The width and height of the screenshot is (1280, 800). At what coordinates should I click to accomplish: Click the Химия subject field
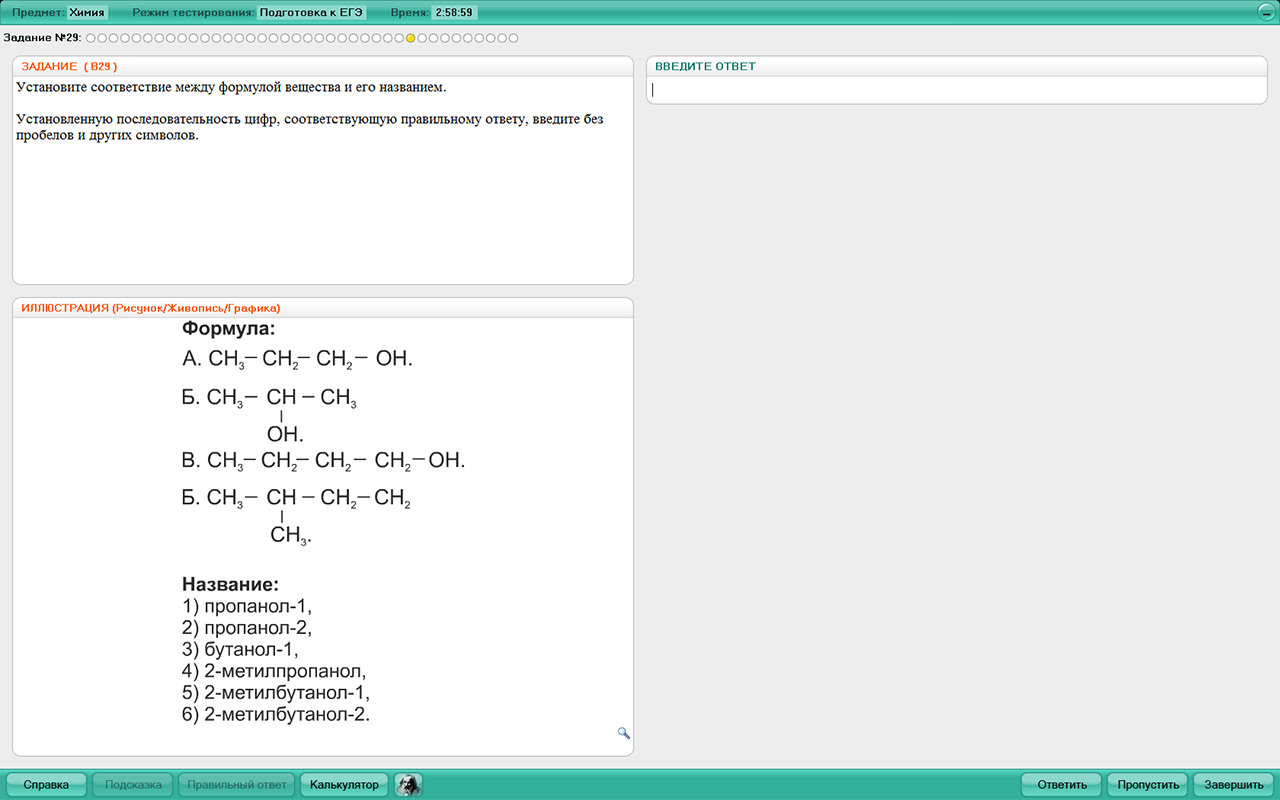[87, 13]
